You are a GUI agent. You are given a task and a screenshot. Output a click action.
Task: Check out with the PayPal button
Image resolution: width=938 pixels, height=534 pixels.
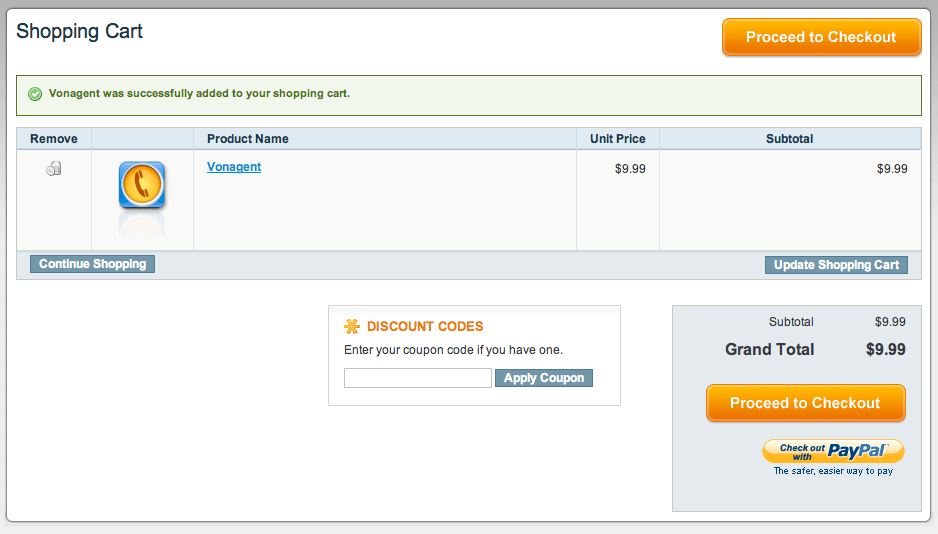point(833,451)
